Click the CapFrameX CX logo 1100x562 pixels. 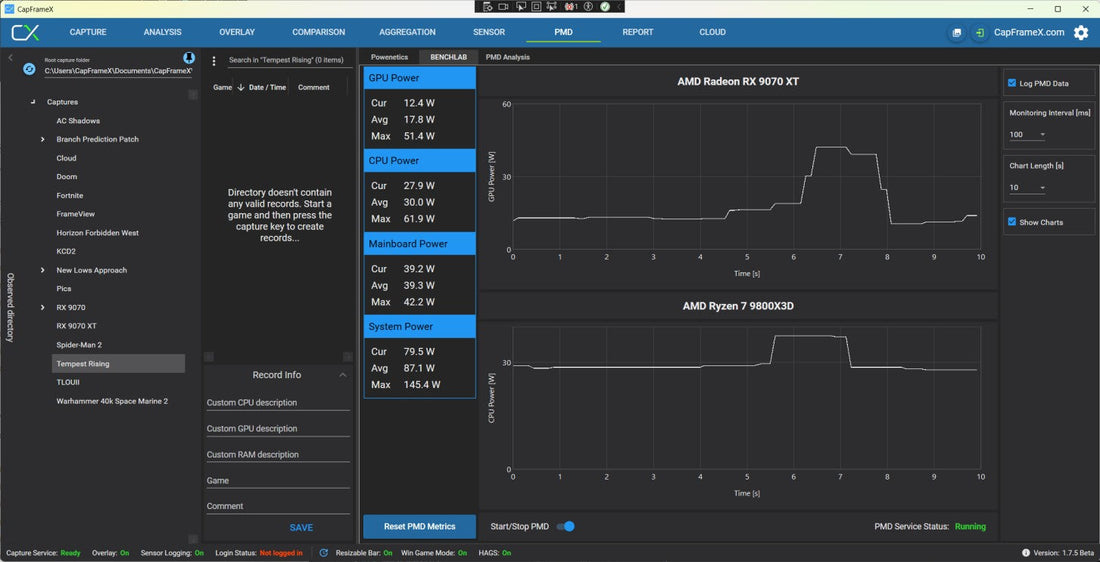[x=25, y=32]
